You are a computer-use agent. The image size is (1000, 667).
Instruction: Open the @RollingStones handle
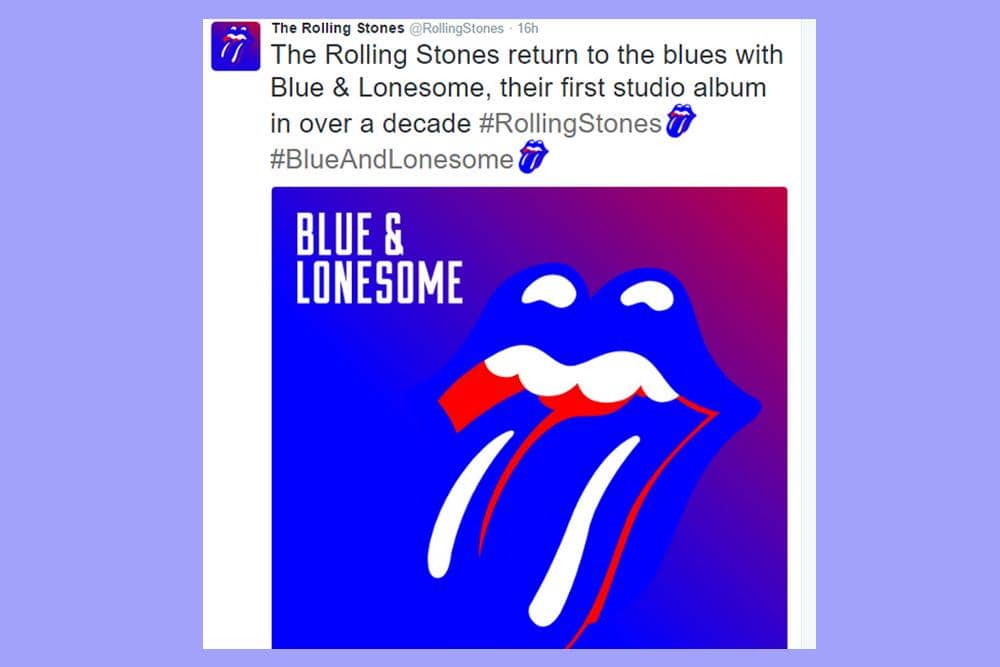pos(457,29)
